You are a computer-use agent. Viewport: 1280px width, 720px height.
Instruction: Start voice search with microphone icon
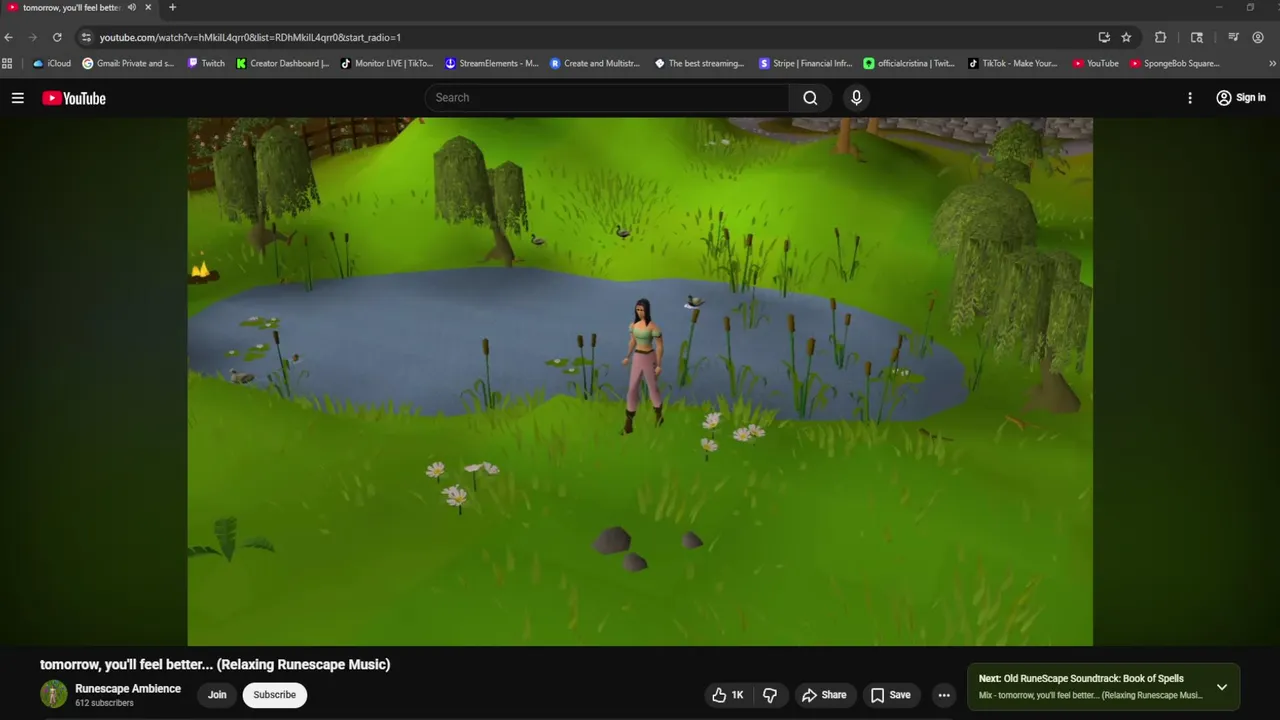click(x=856, y=98)
